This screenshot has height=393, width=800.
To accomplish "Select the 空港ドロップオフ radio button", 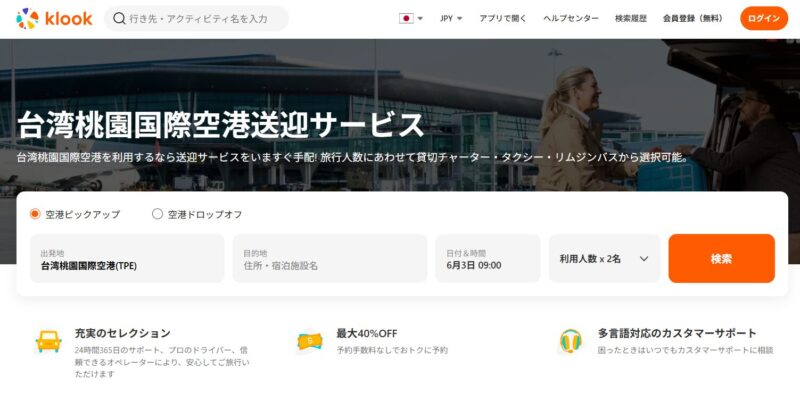I will (157, 214).
